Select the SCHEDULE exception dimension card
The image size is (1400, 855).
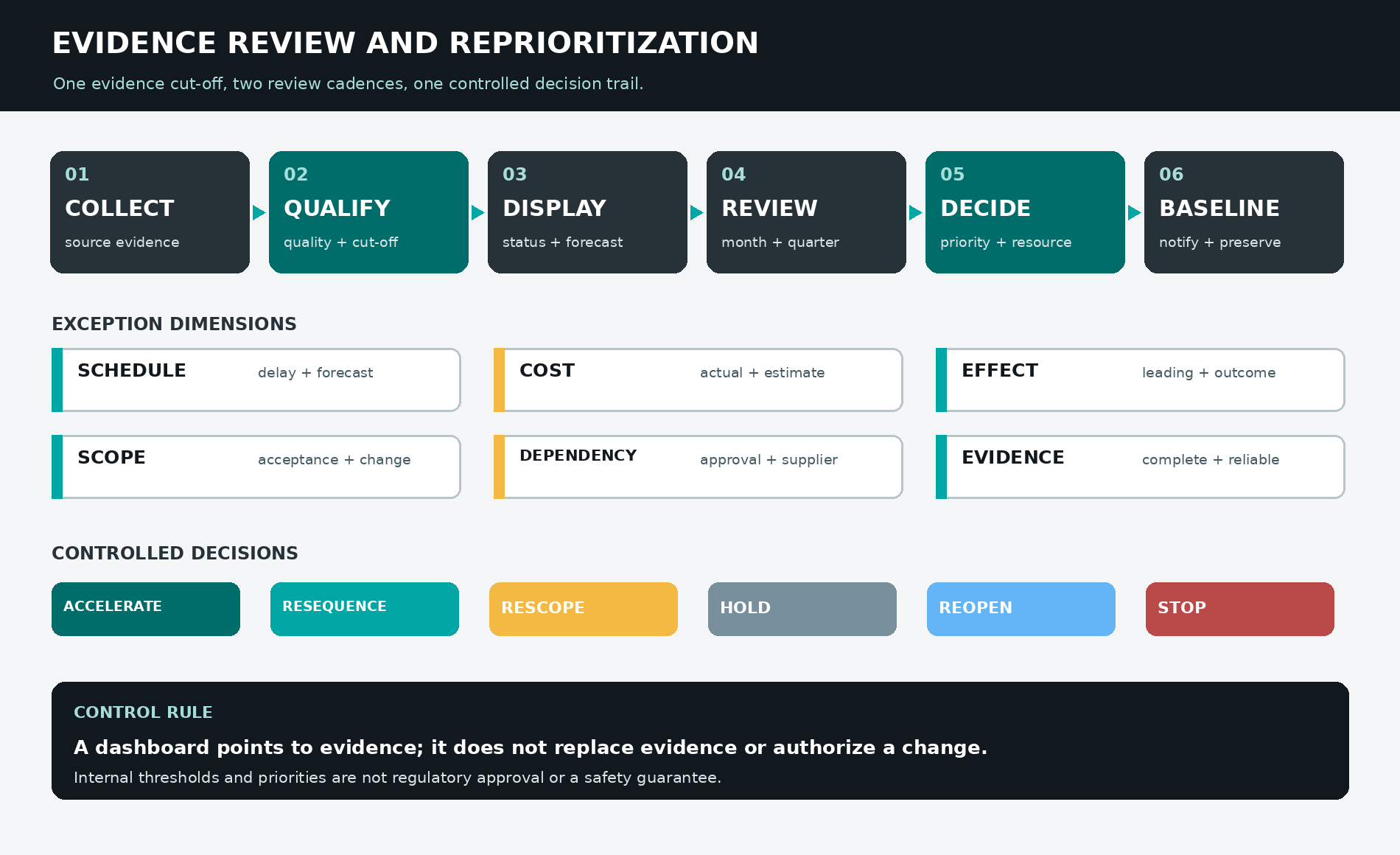pyautogui.click(x=256, y=380)
